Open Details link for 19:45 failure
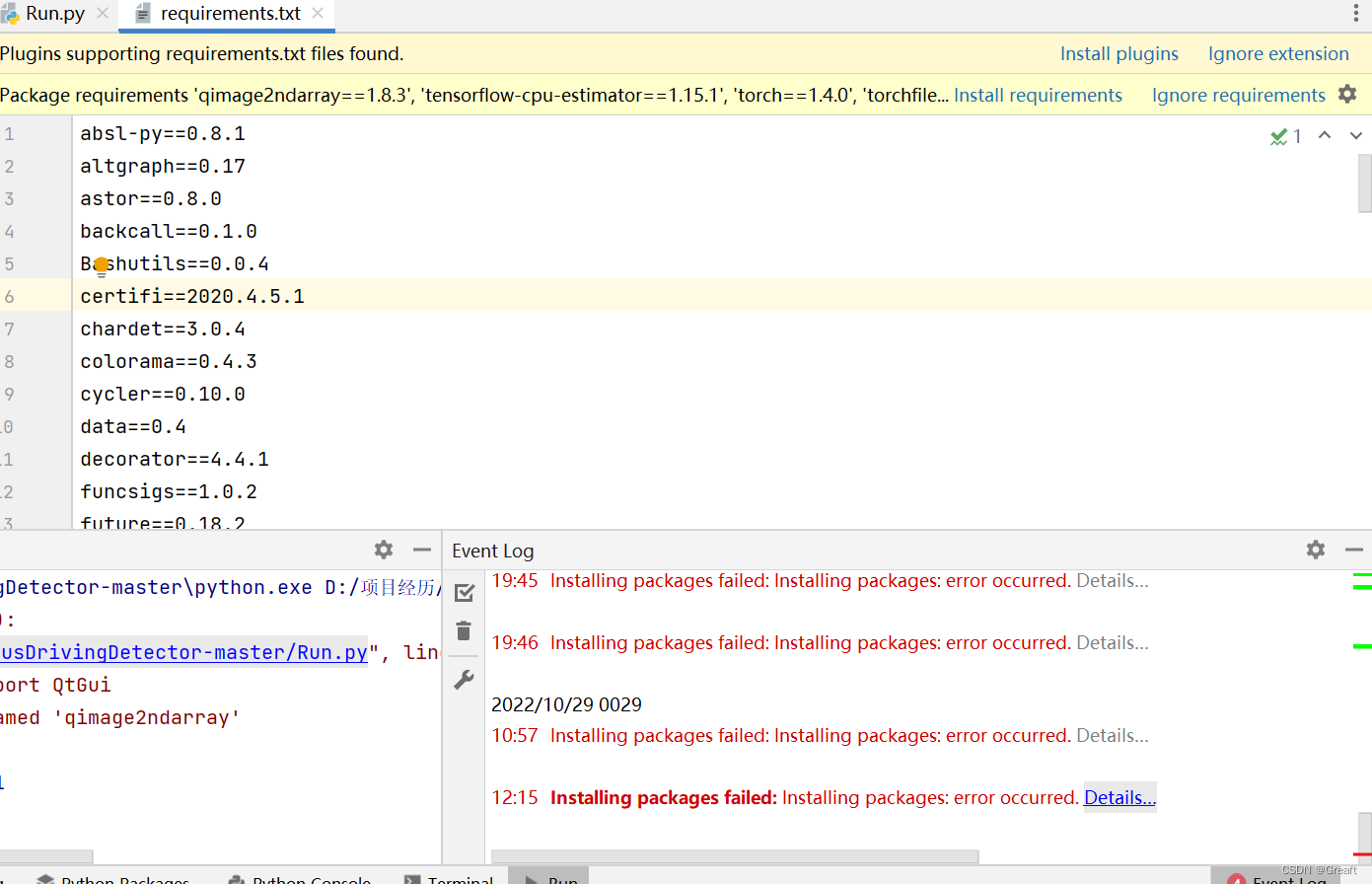 pyautogui.click(x=1113, y=580)
